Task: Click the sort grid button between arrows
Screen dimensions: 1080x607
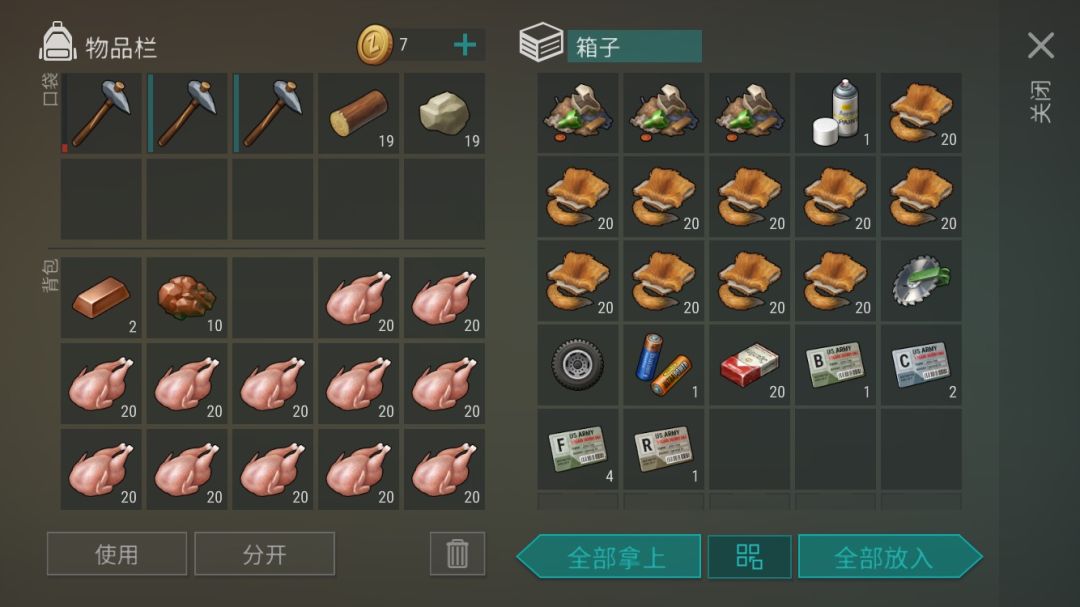Action: tap(749, 556)
